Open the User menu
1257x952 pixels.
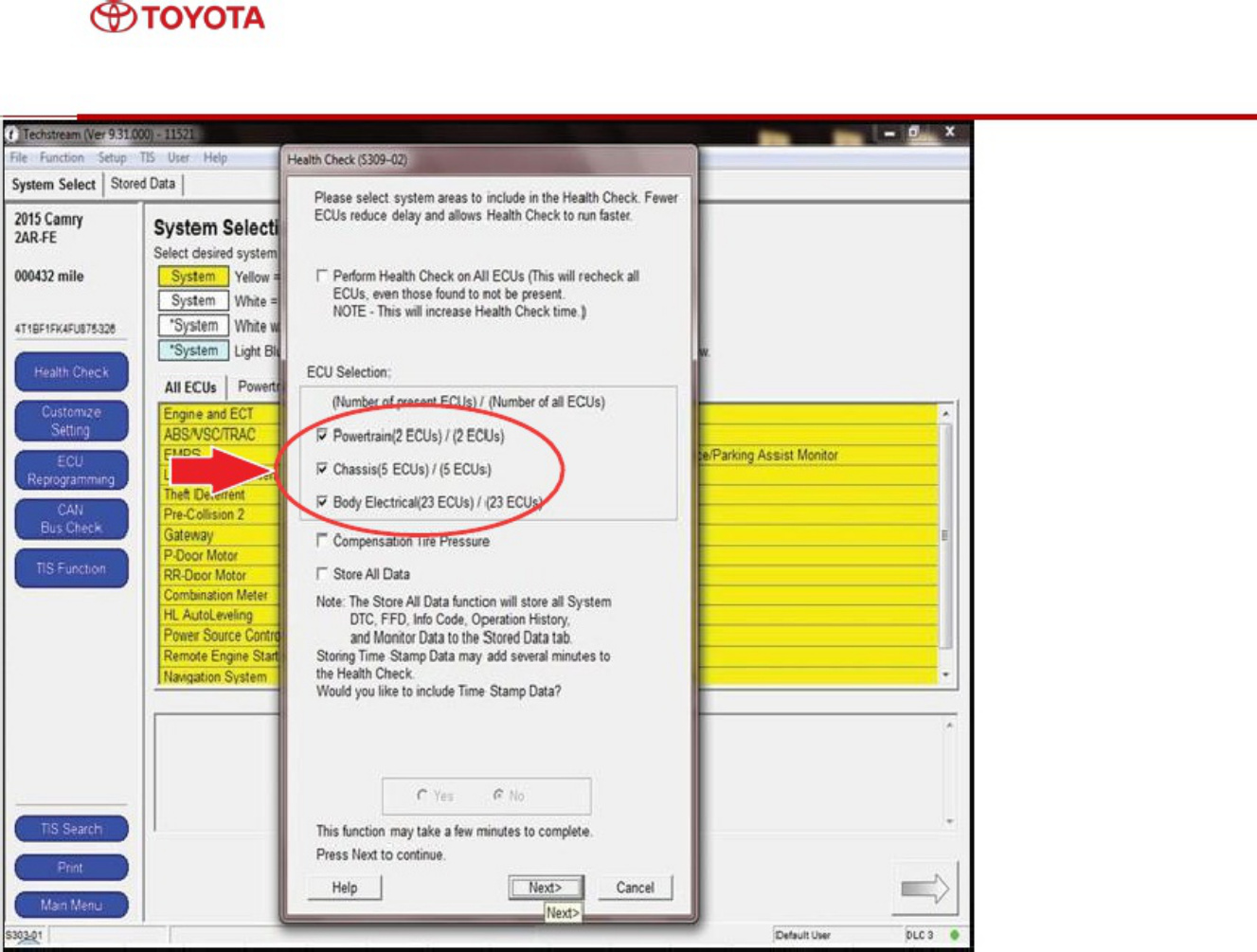[178, 158]
